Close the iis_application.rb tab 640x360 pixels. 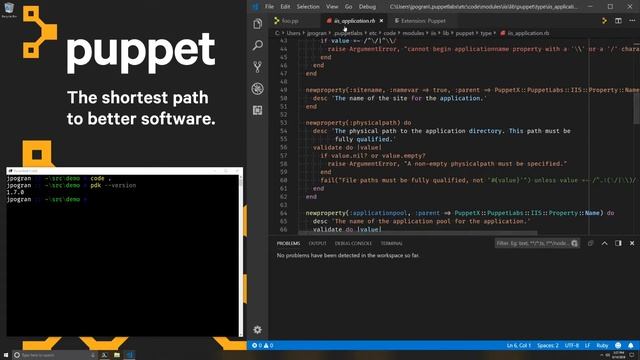click(x=381, y=21)
